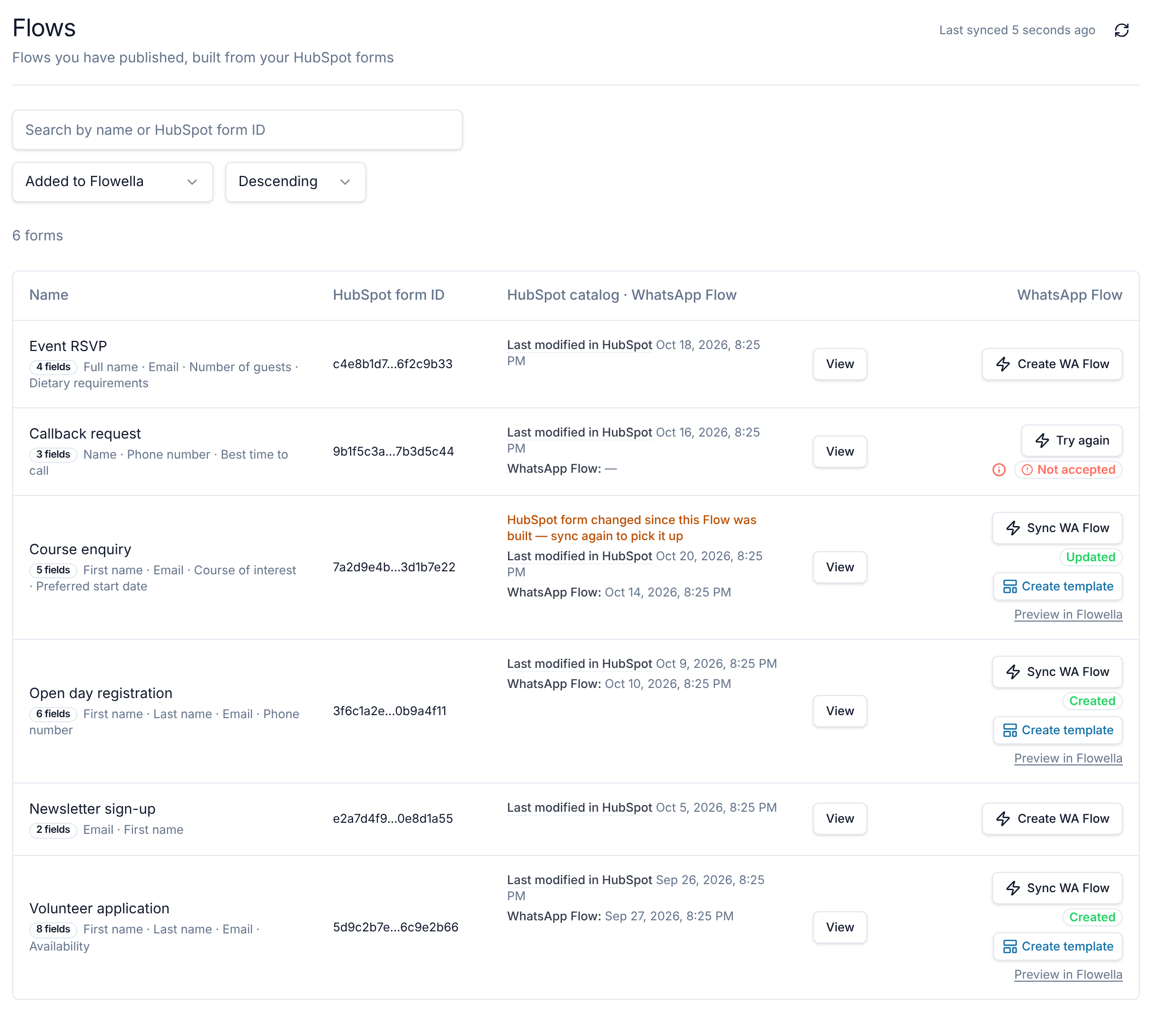Sync WA Flow for Open day registration
This screenshot has width=1152, height=1036.
(1057, 672)
